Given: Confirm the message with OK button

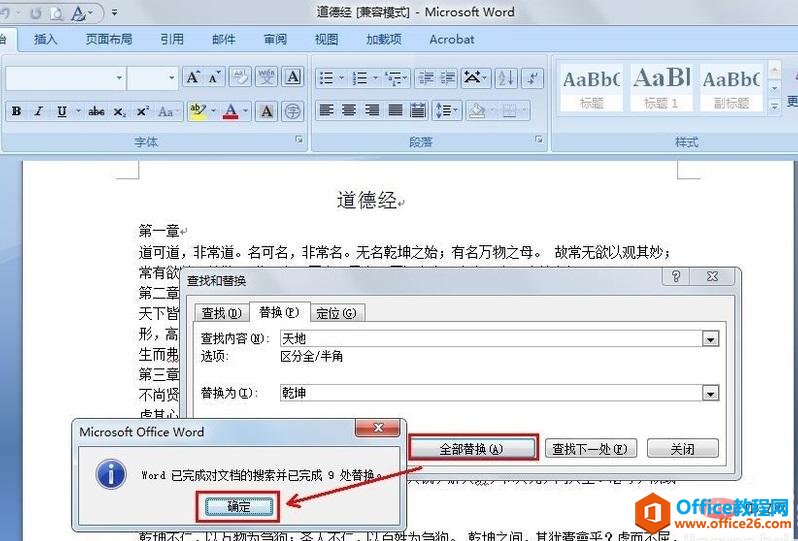Looking at the screenshot, I should (239, 506).
